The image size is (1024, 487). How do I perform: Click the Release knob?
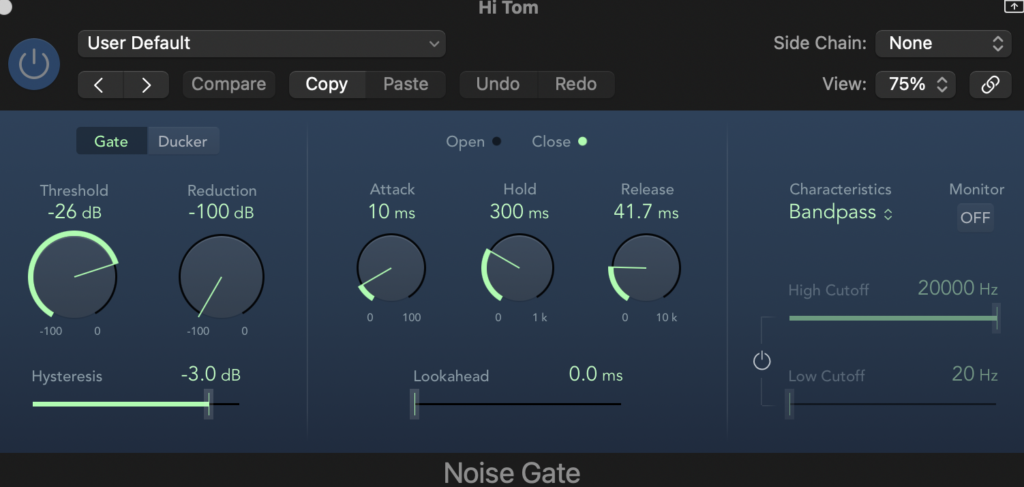[646, 268]
